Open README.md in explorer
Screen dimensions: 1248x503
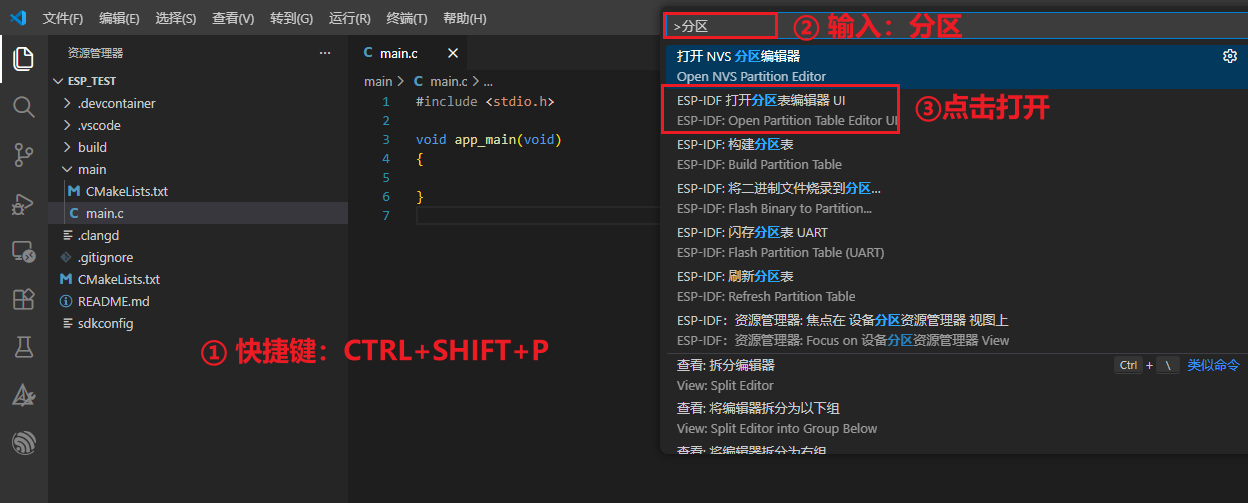(x=198, y=301)
